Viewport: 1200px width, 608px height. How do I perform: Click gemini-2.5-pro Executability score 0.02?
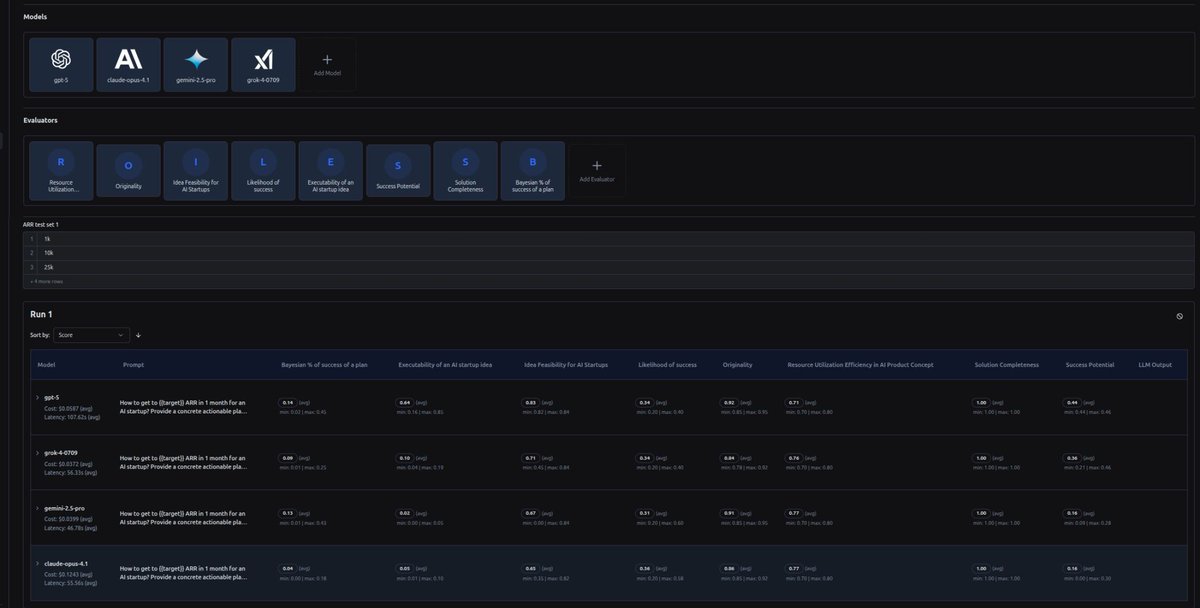405,513
